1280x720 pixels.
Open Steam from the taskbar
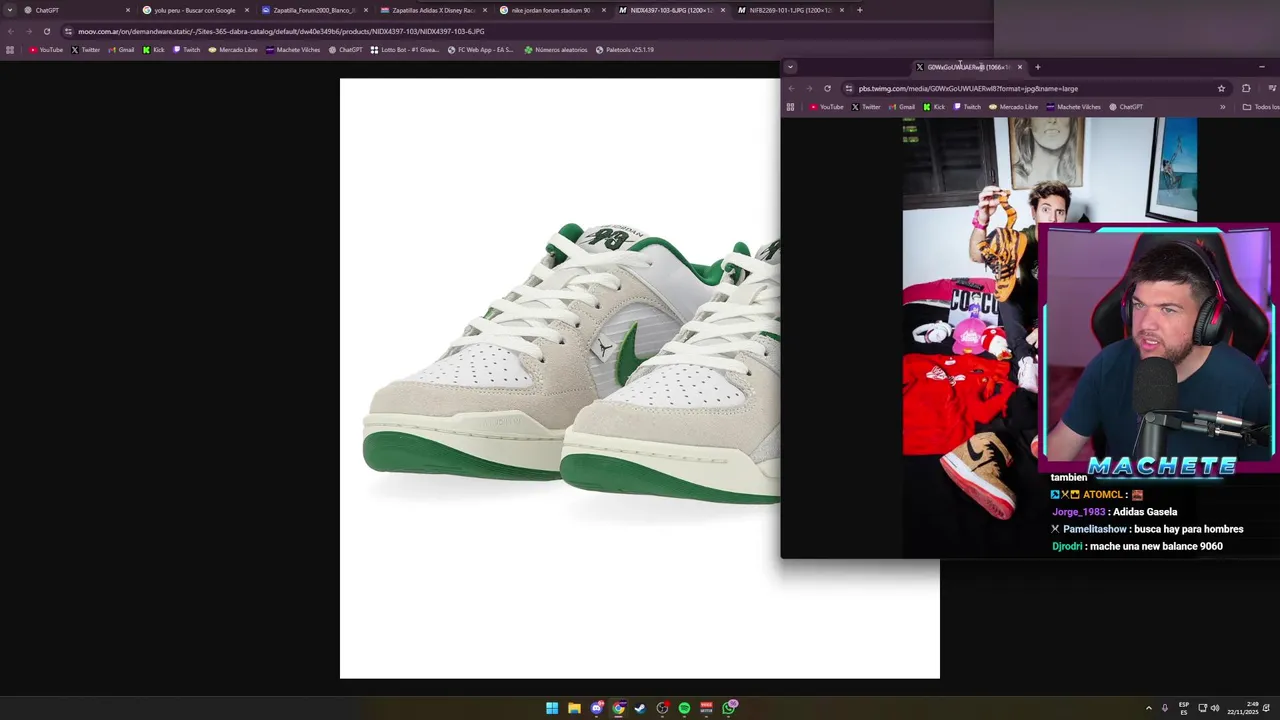(640, 708)
